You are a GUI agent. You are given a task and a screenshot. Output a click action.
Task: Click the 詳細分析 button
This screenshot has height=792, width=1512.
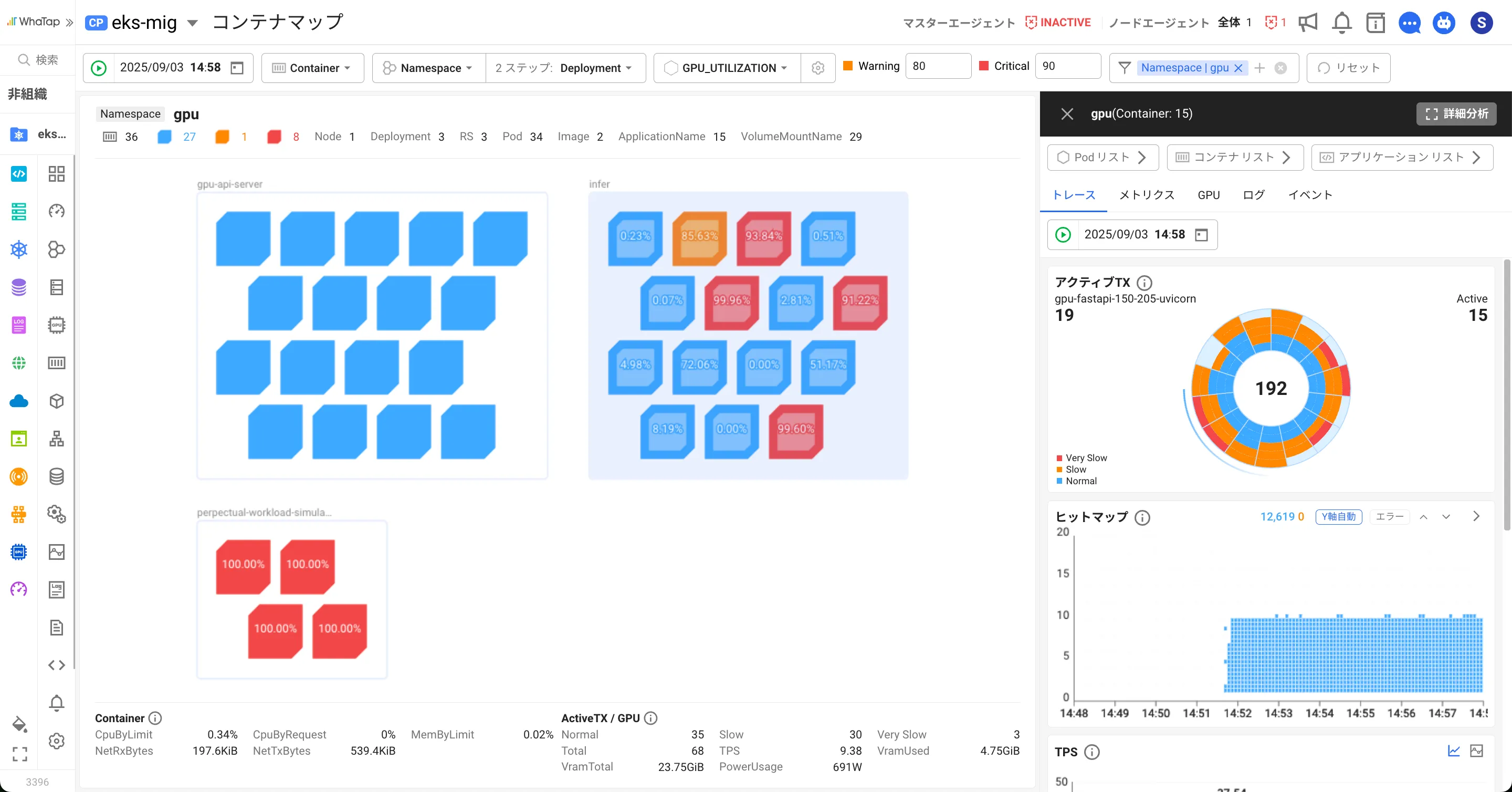pyautogui.click(x=1456, y=113)
